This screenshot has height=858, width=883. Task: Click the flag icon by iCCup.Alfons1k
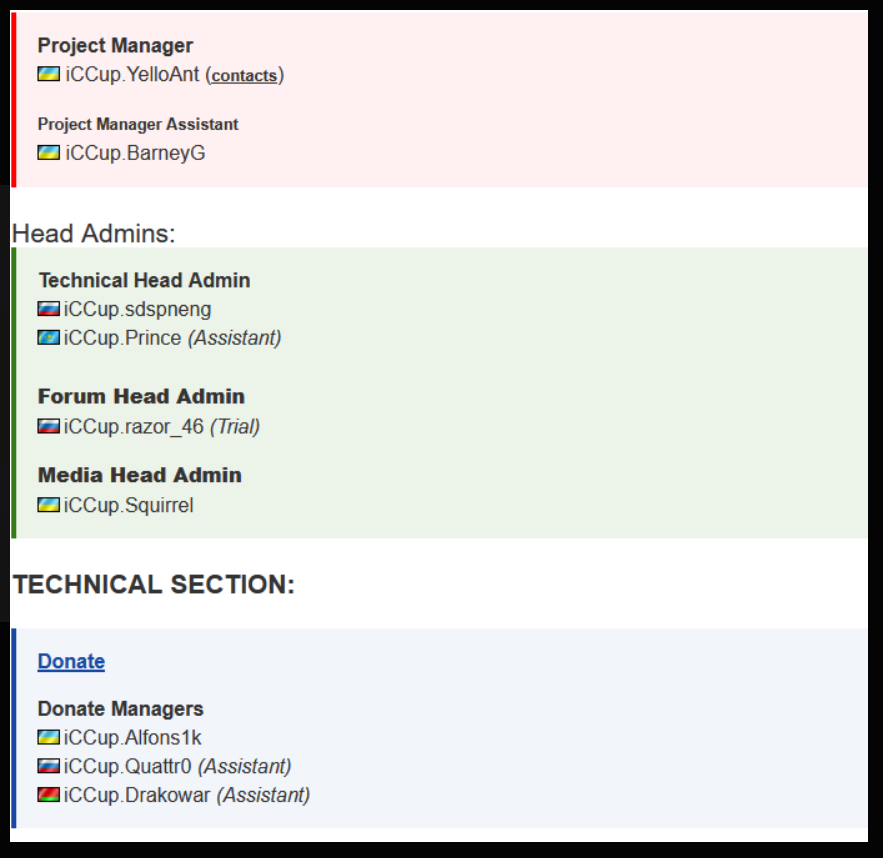(49, 737)
